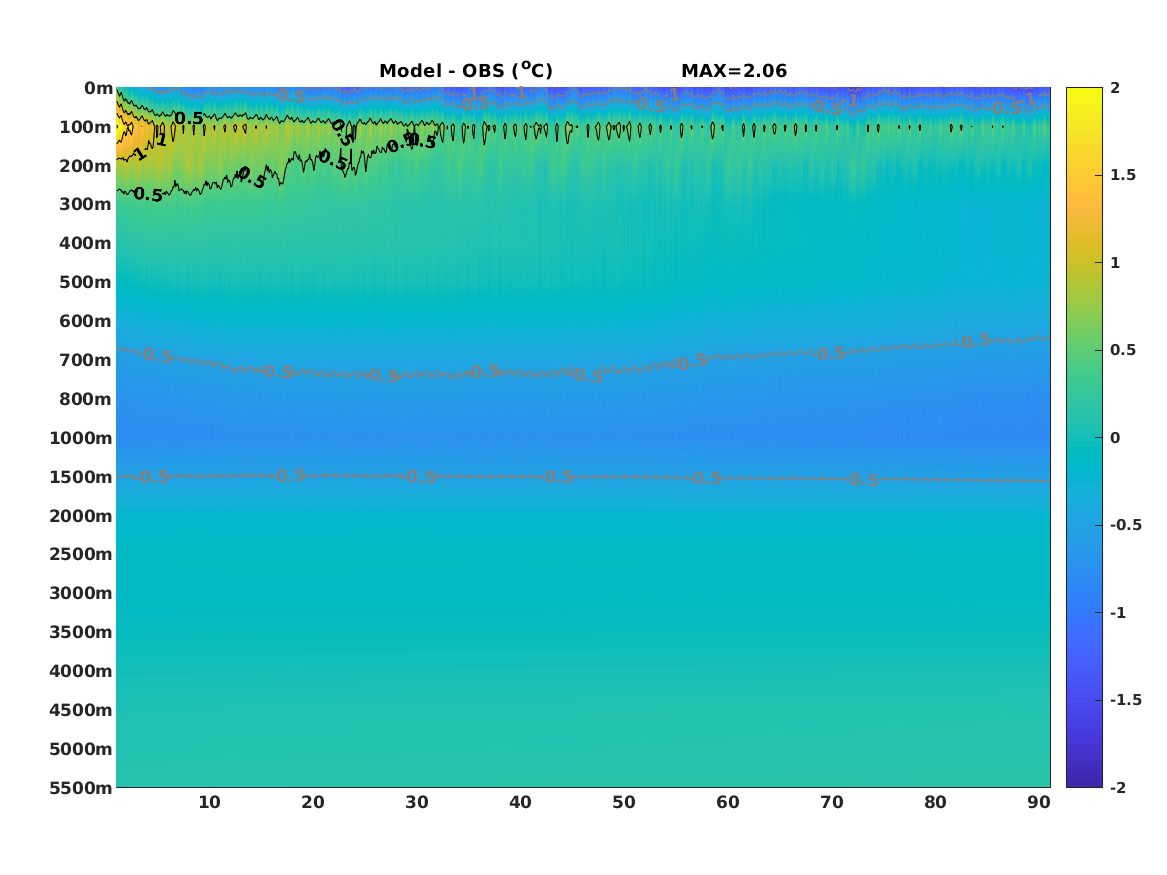Click the '500m' depth axis label
1167x875 pixels.
(86, 283)
